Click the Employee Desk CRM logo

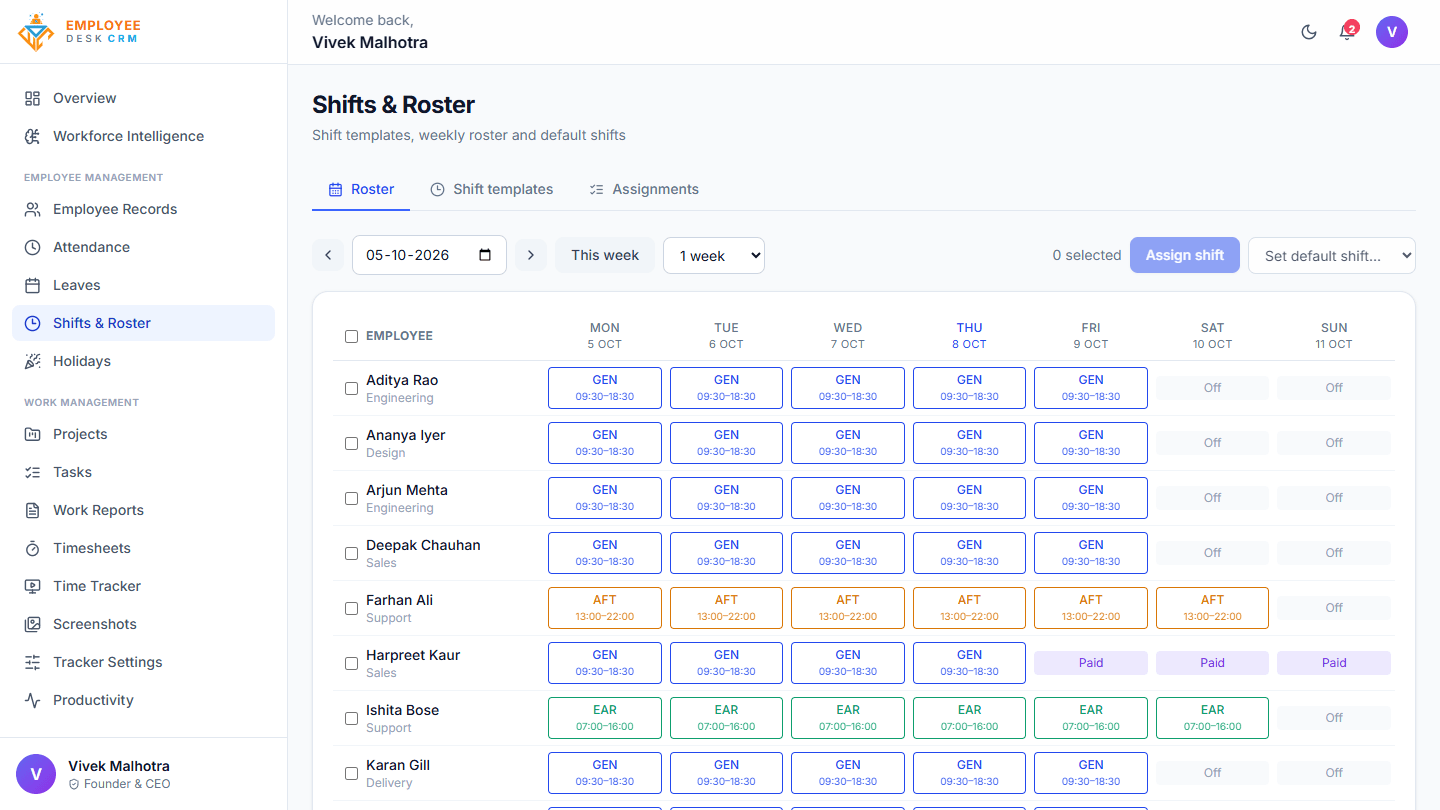click(79, 32)
